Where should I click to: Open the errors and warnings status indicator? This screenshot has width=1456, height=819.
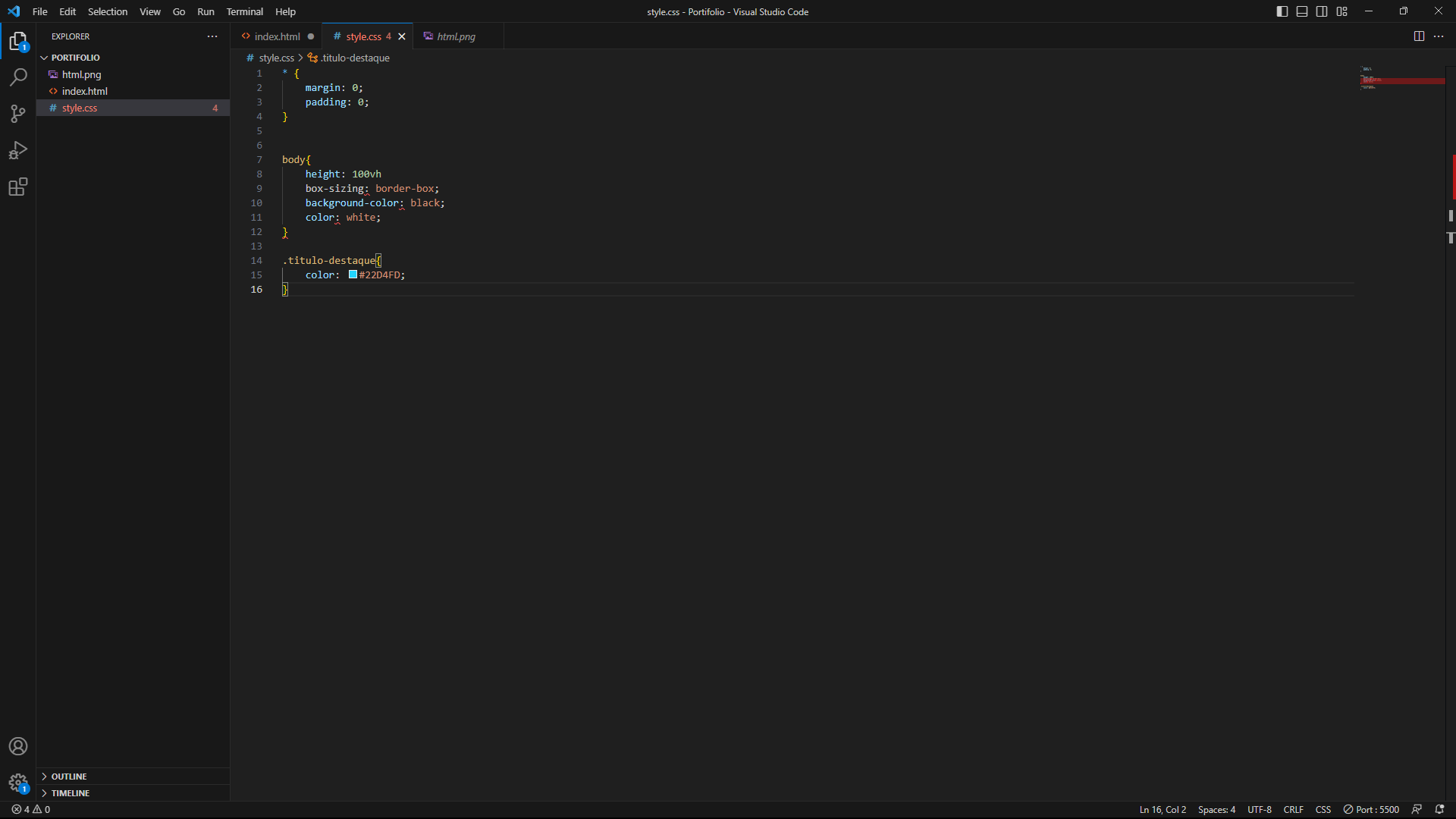31,809
